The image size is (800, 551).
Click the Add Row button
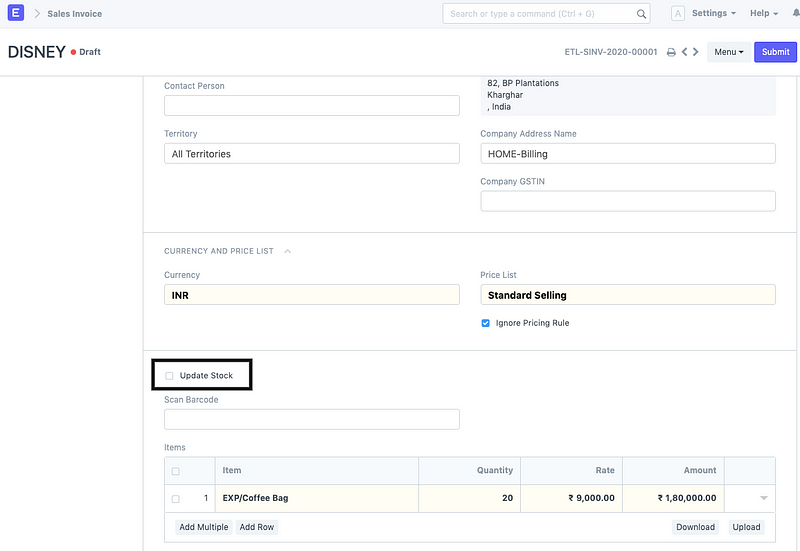256,527
